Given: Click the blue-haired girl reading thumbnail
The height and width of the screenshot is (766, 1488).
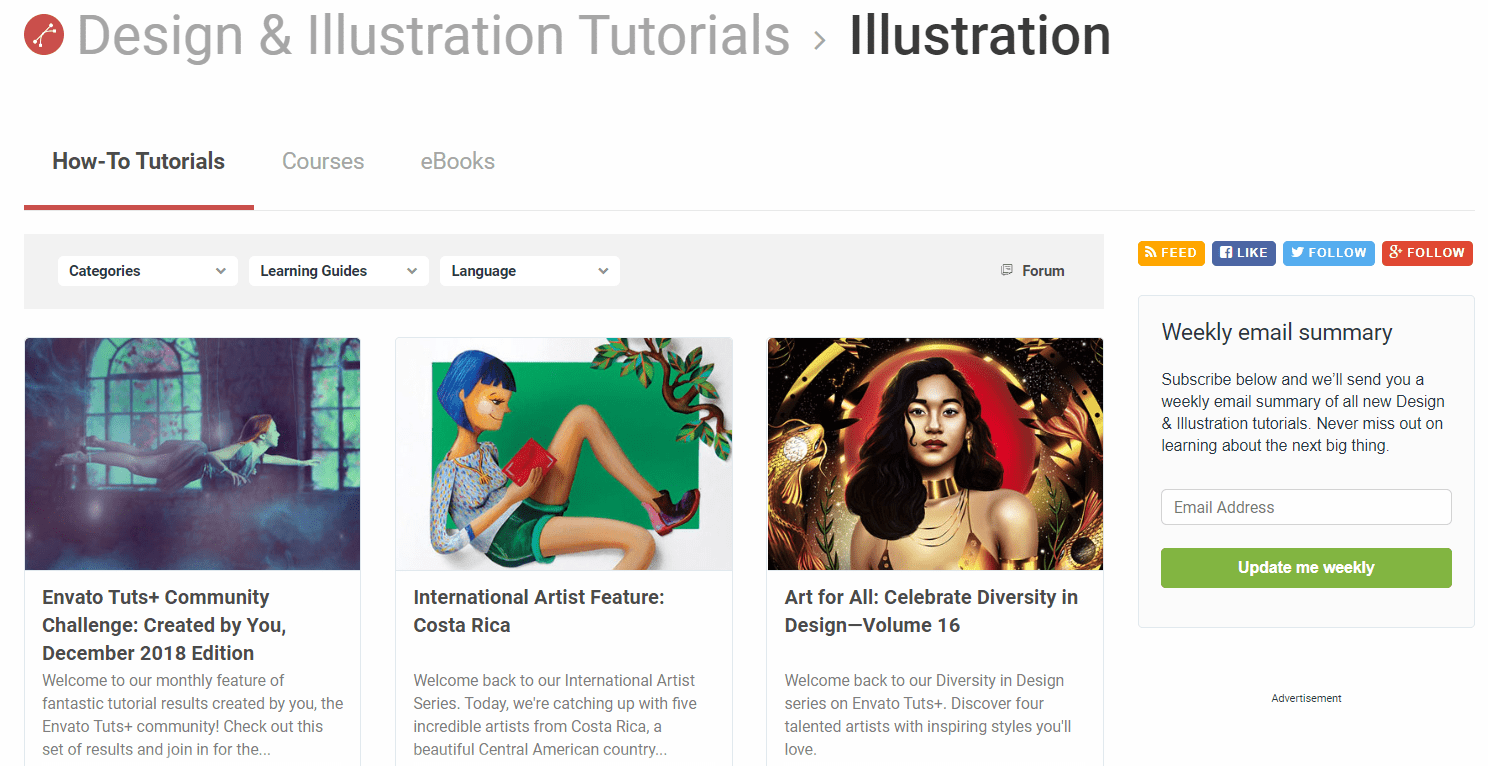Looking at the screenshot, I should [564, 454].
